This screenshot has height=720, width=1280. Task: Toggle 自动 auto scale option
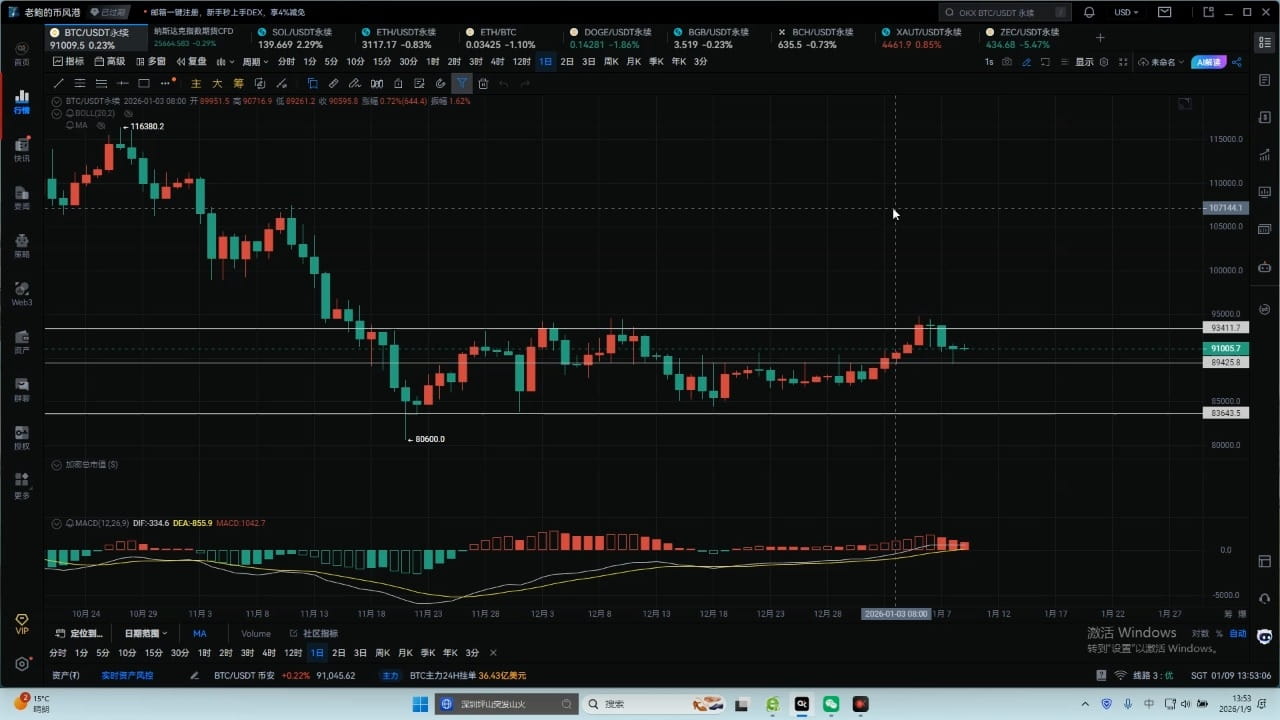click(1238, 633)
